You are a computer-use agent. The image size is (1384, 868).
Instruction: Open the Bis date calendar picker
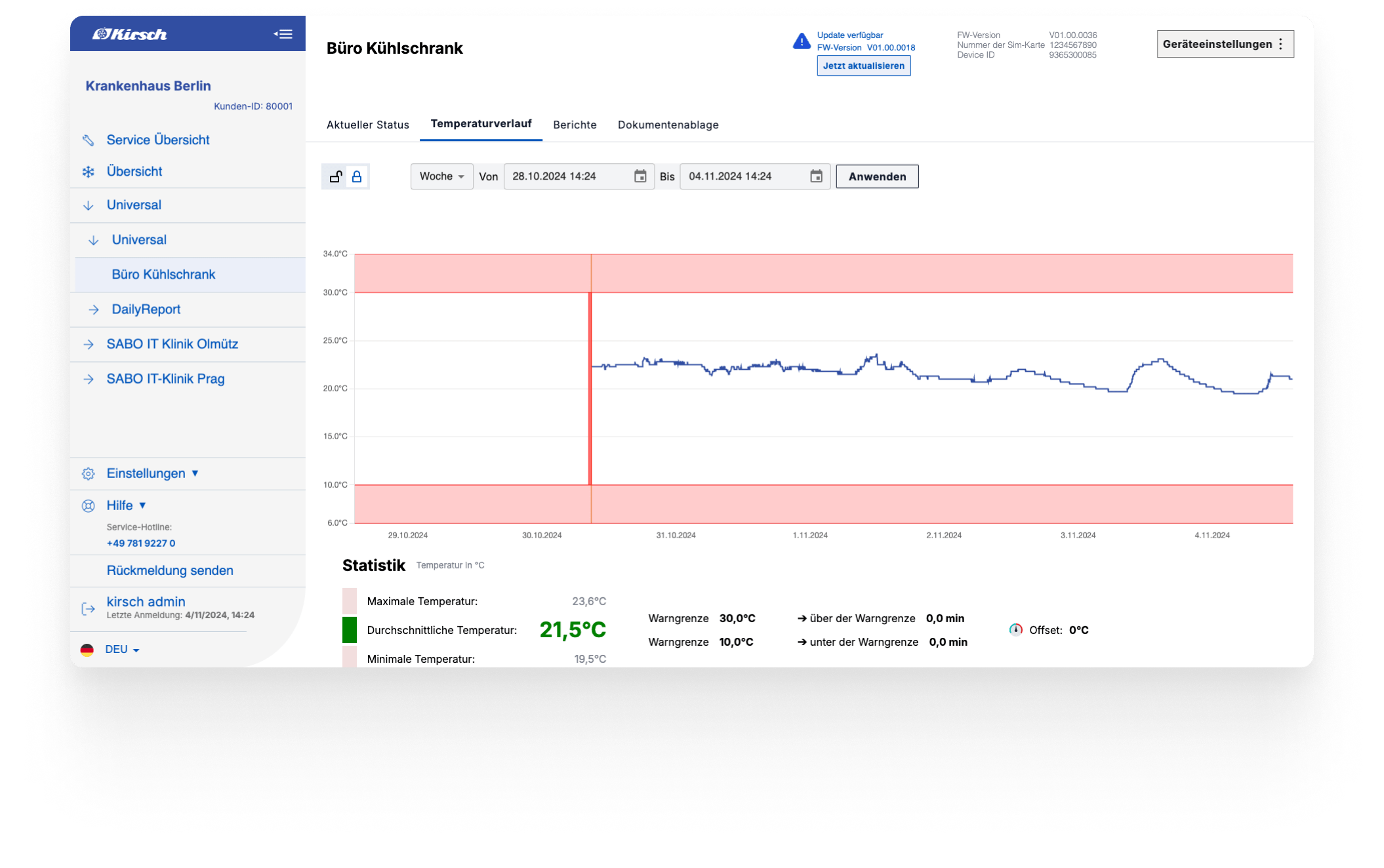pyautogui.click(x=816, y=176)
